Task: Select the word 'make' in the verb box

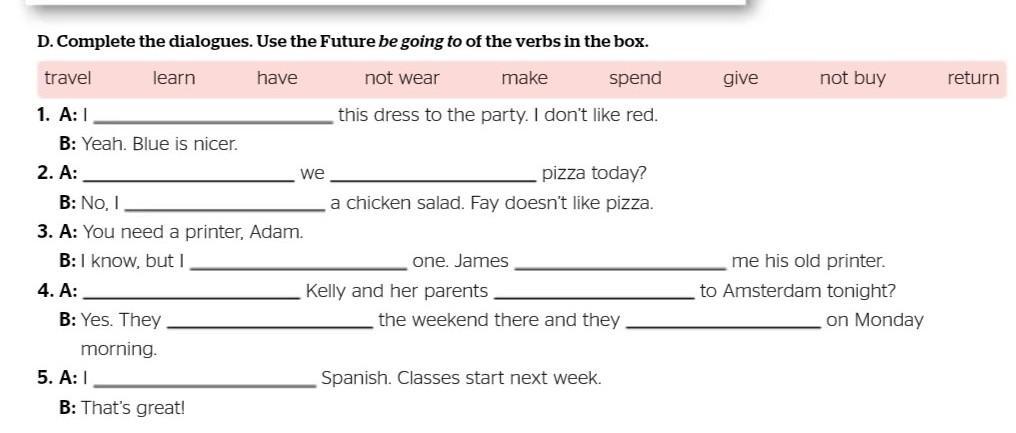Action: click(524, 78)
